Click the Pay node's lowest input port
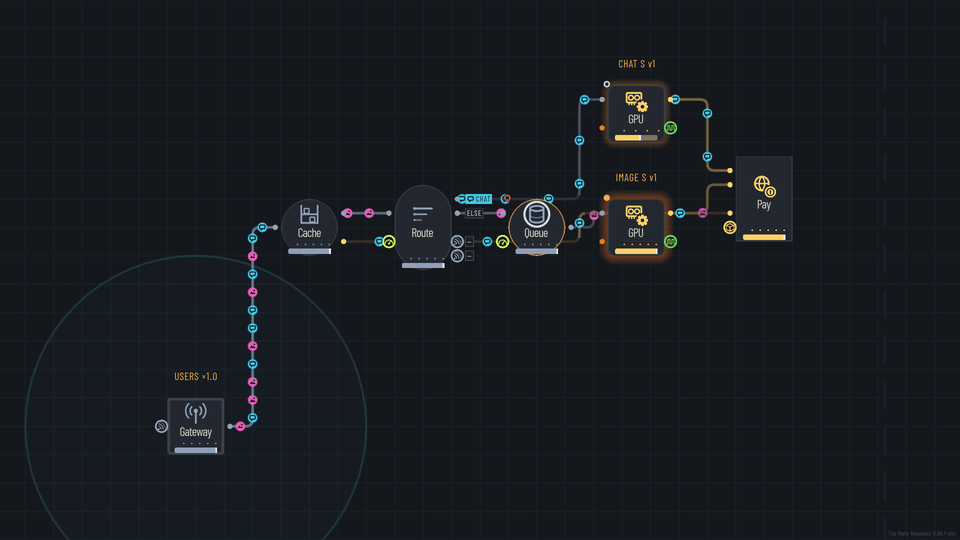 [730, 213]
